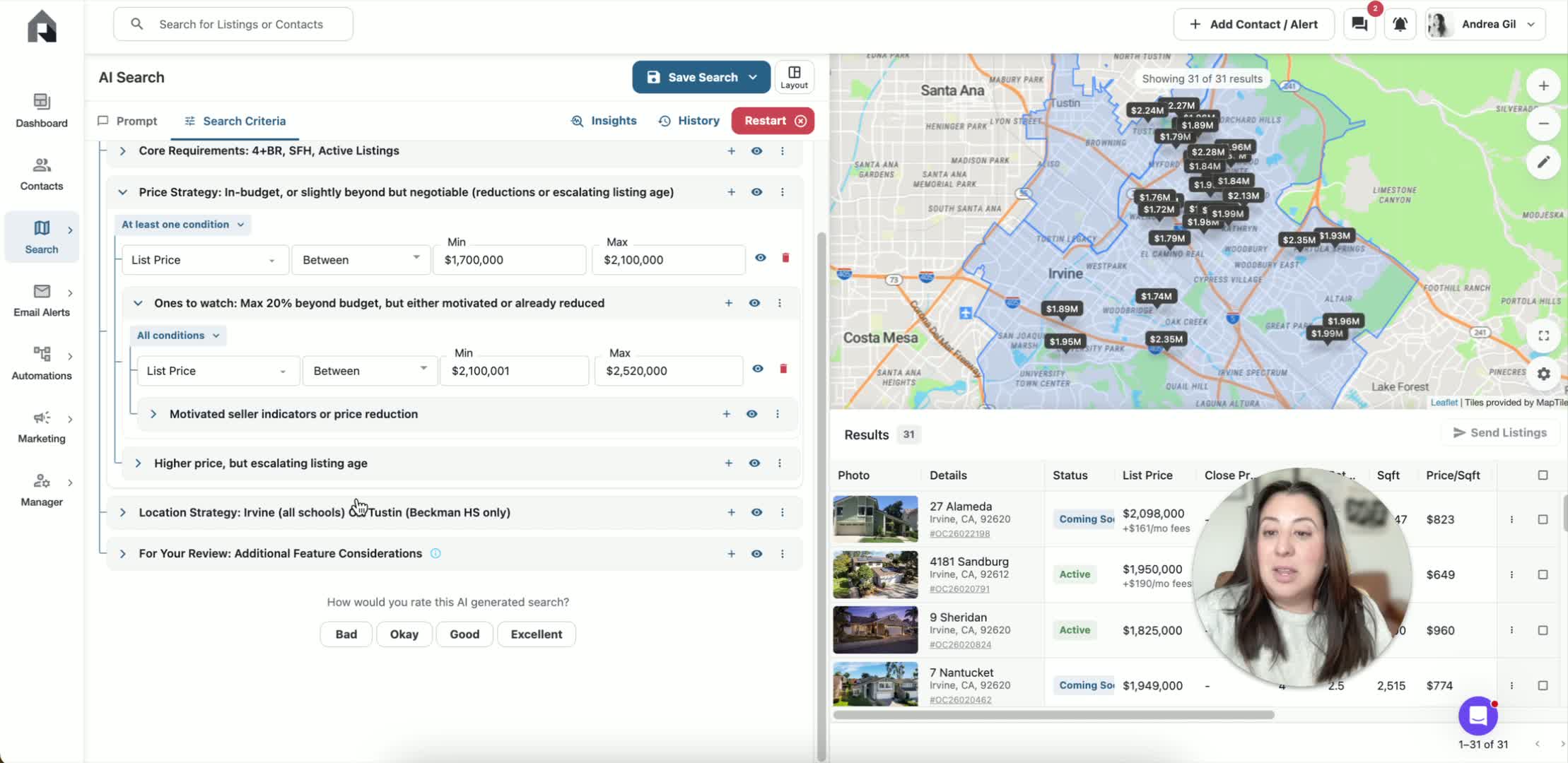Toggle map fullscreen icon

point(1543,336)
